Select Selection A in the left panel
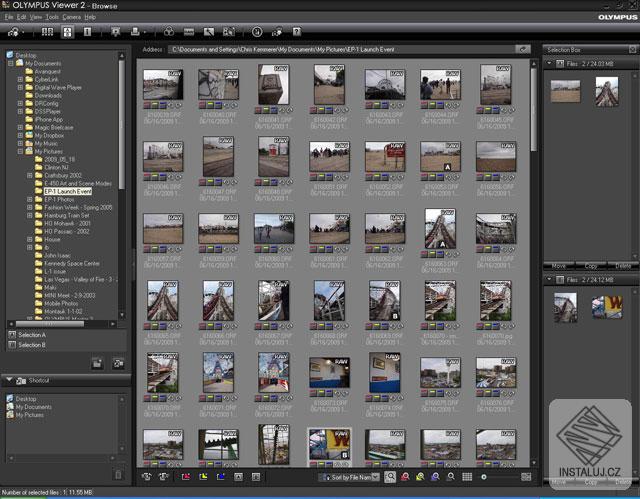The height and width of the screenshot is (499, 640). [x=32, y=334]
